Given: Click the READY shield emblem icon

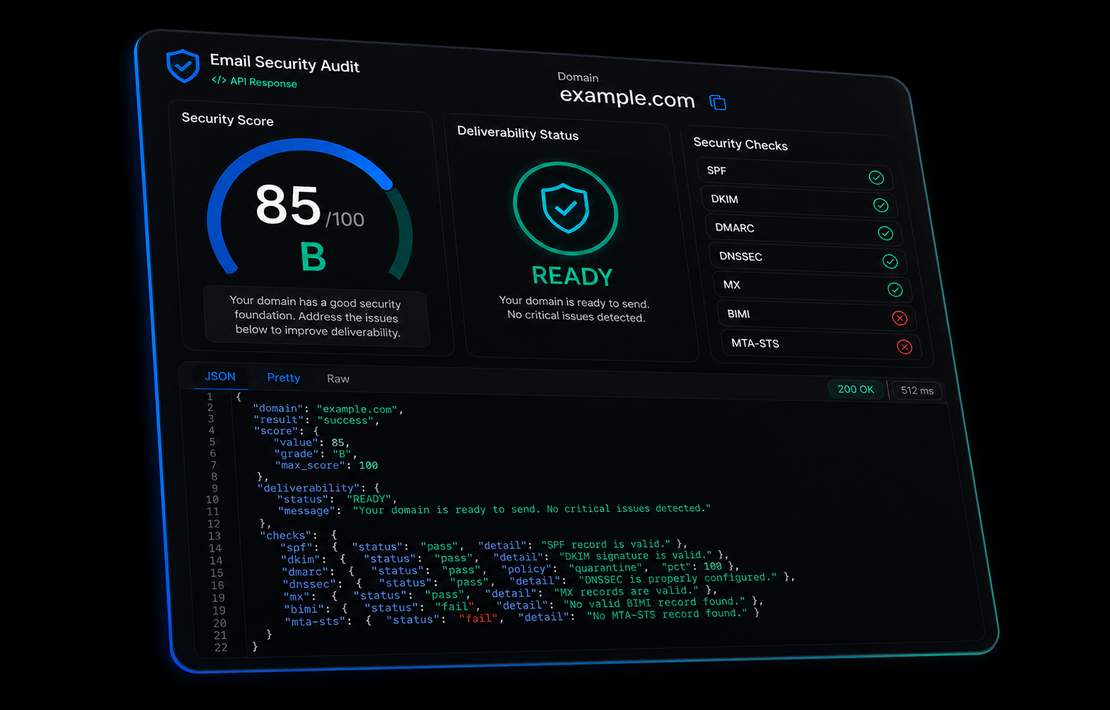Looking at the screenshot, I should coord(565,209).
